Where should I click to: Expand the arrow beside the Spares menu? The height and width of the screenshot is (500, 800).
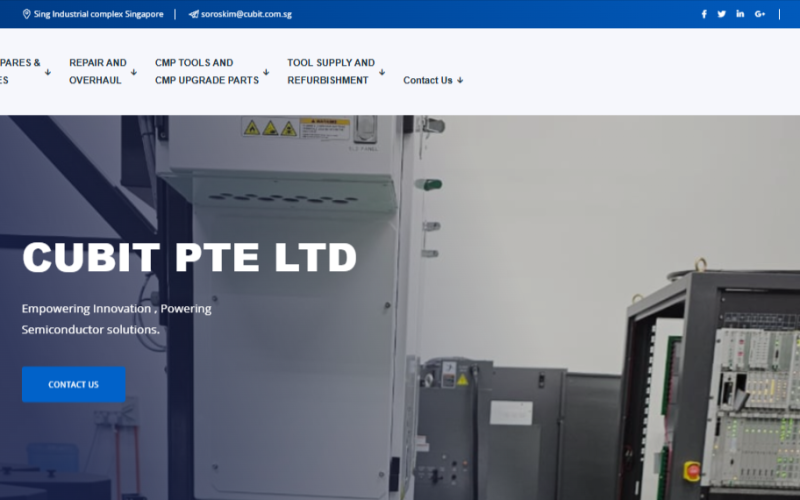[x=47, y=72]
